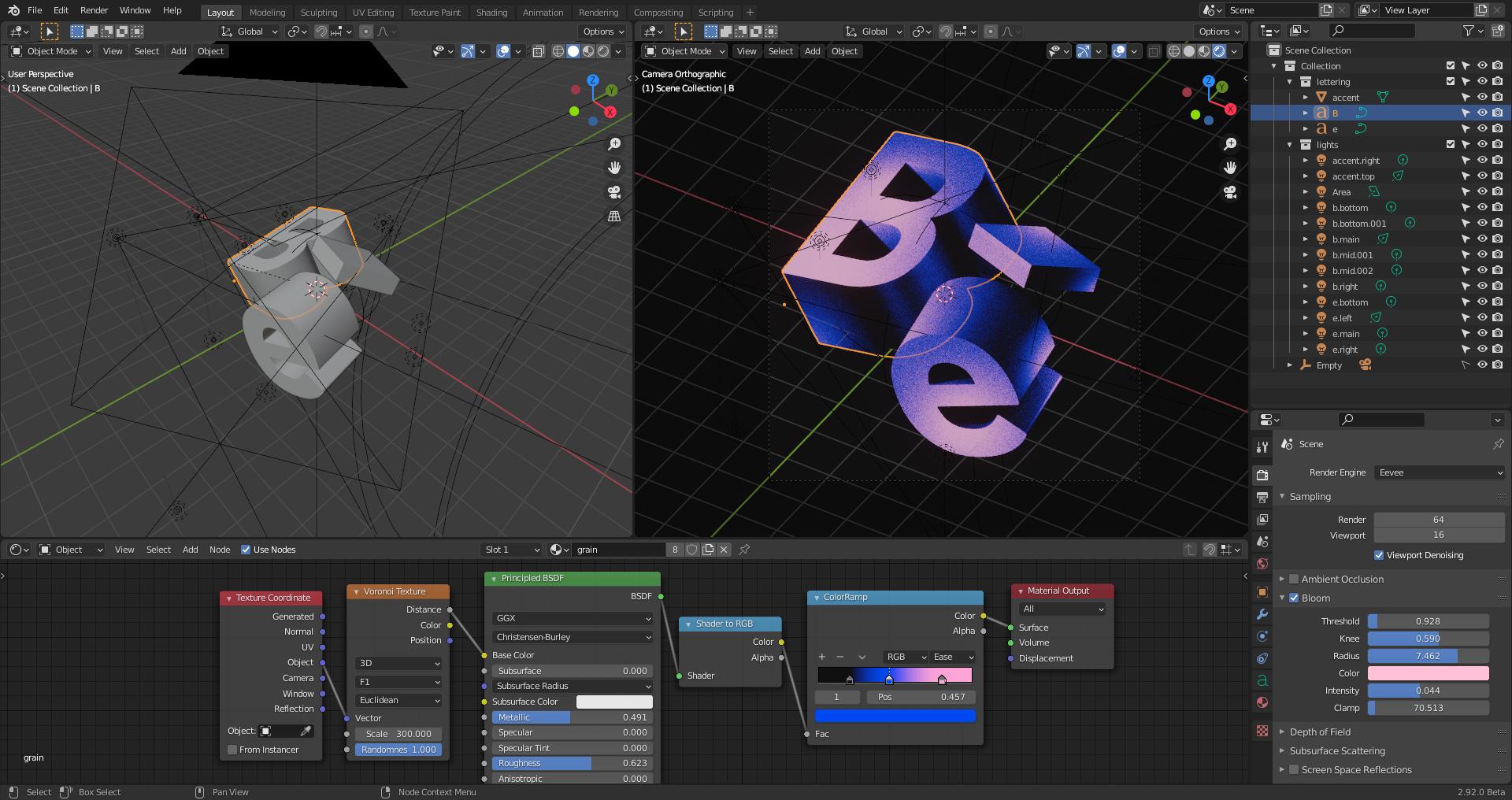The height and width of the screenshot is (800, 1512).
Task: Pin the material in the shader editor header
Action: point(743,550)
